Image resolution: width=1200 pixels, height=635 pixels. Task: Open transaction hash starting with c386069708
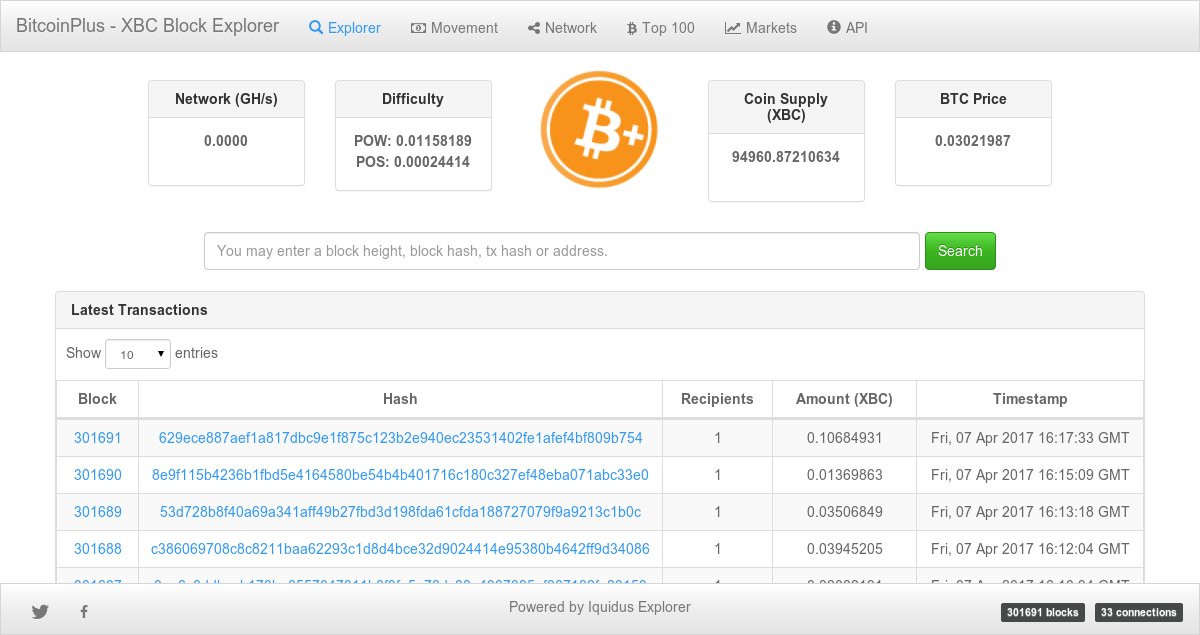pyautogui.click(x=400, y=549)
